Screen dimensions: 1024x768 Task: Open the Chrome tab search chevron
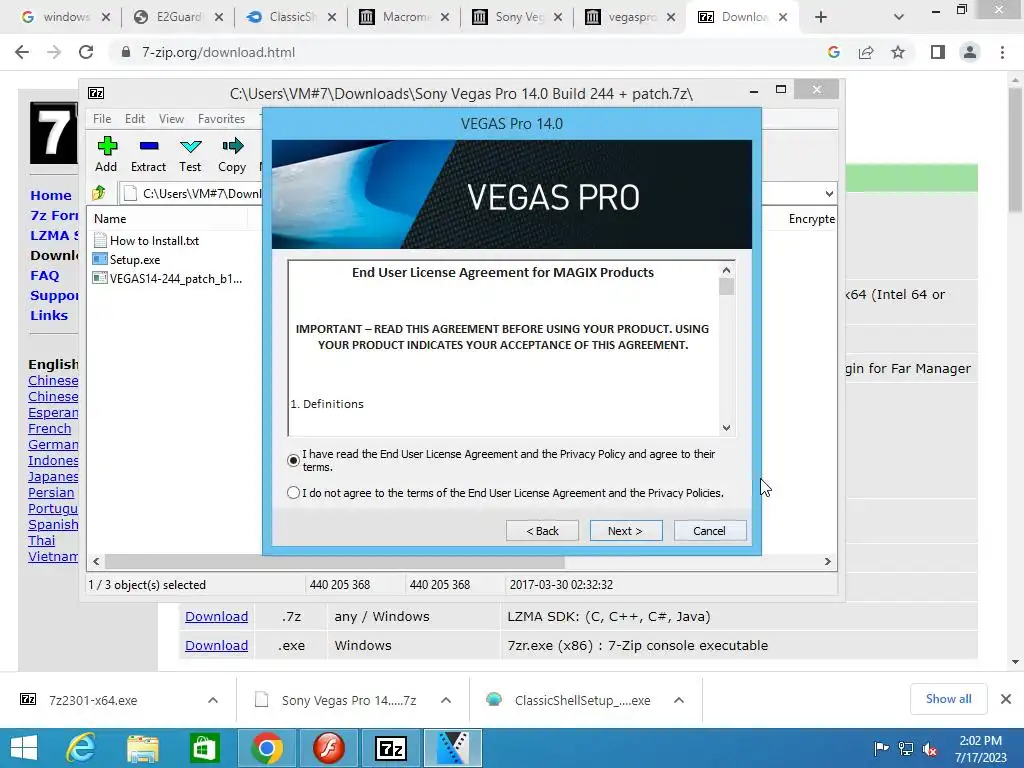(x=899, y=17)
